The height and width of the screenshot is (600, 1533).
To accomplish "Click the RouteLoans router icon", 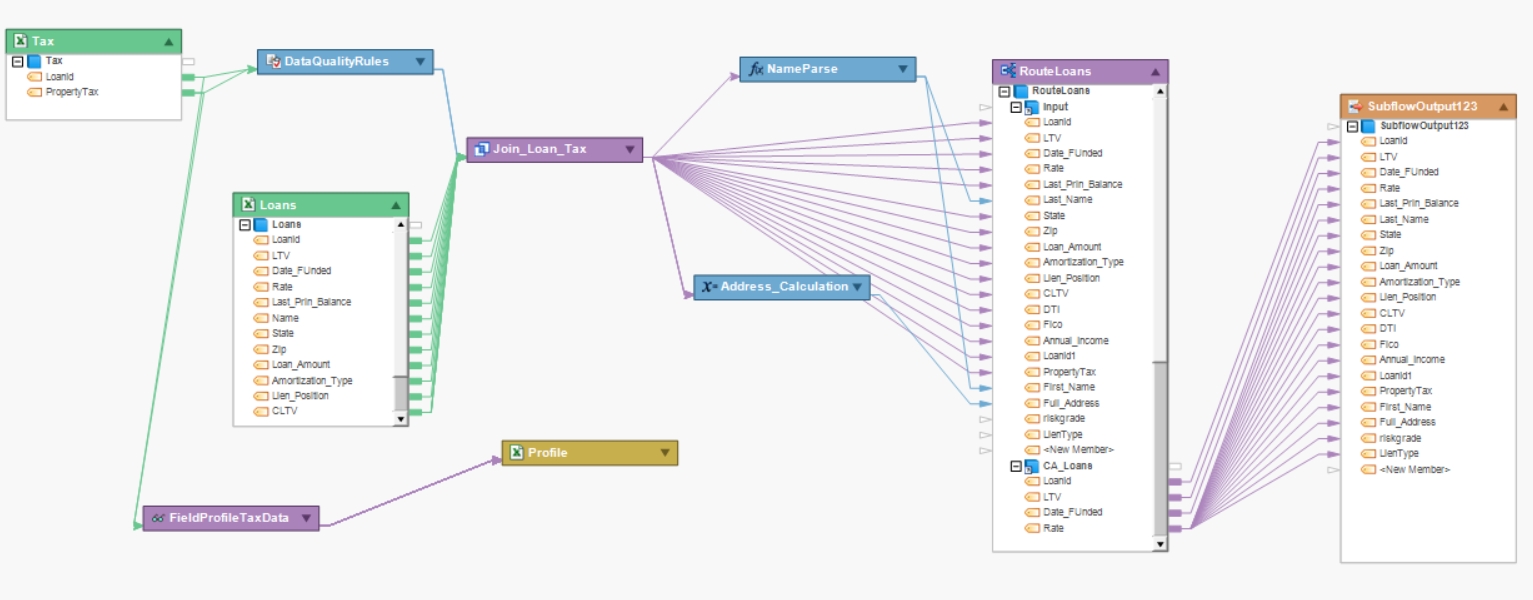I will [1008, 71].
